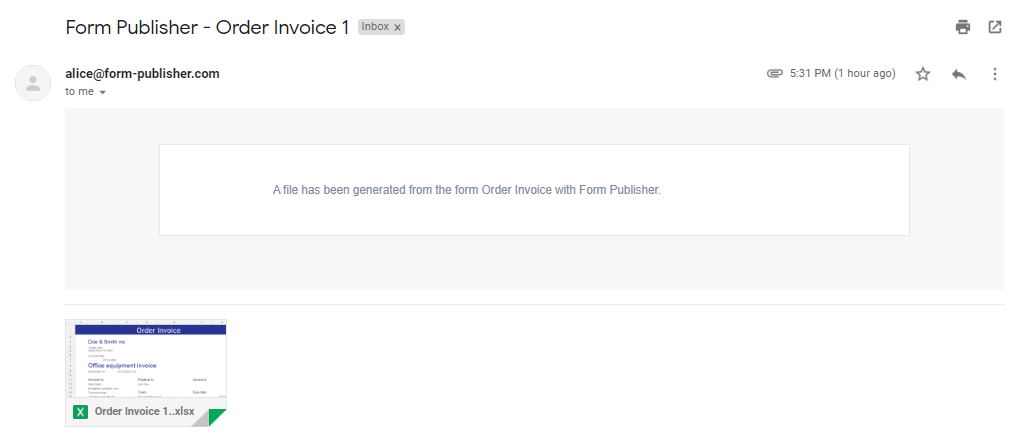
Task: Open the email in a new window
Action: pos(995,27)
